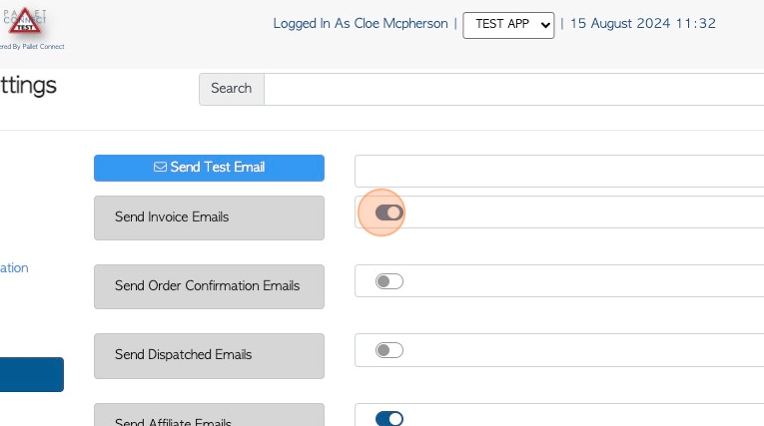Viewport: 764px width, 426px height.
Task: Open the TEST APP dropdown
Action: coord(508,25)
